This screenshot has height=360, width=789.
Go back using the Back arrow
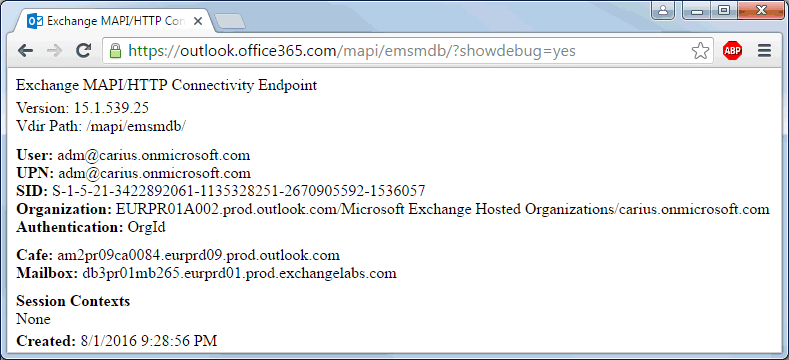[x=25, y=50]
